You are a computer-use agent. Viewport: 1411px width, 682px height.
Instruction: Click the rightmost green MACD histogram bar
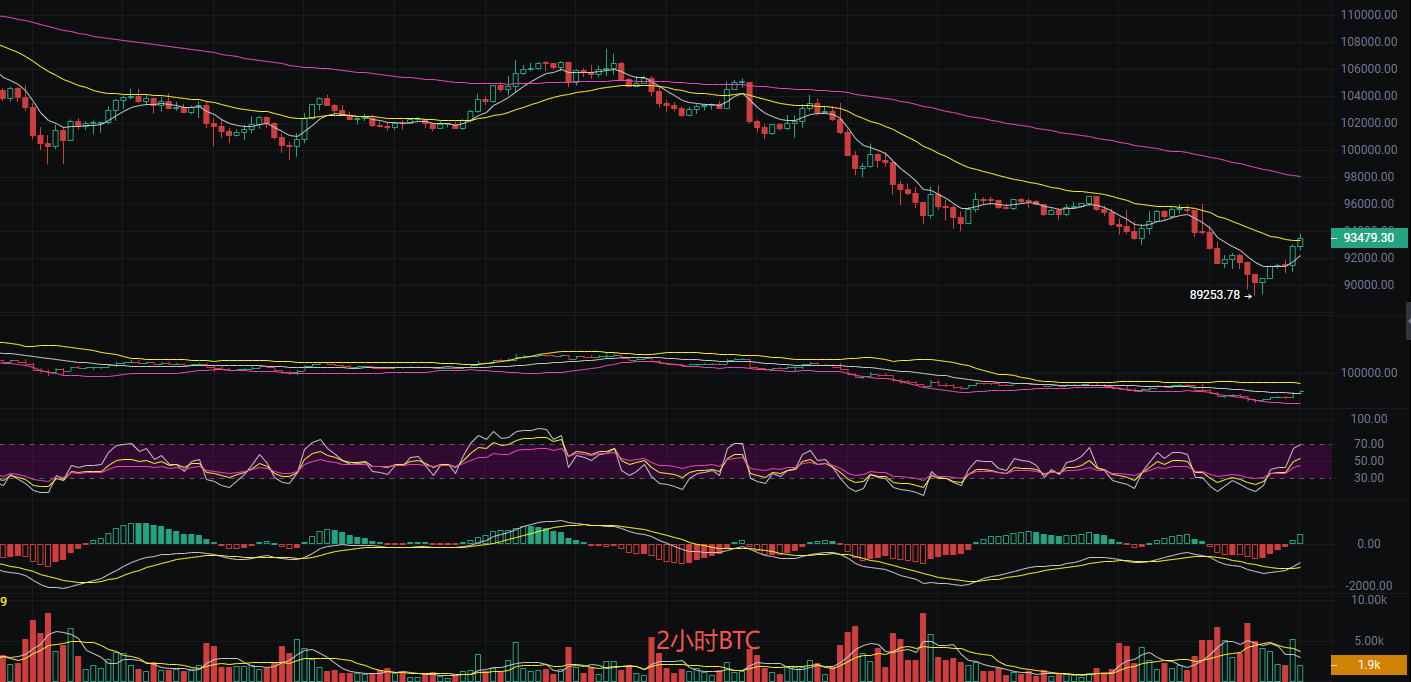click(x=1300, y=539)
